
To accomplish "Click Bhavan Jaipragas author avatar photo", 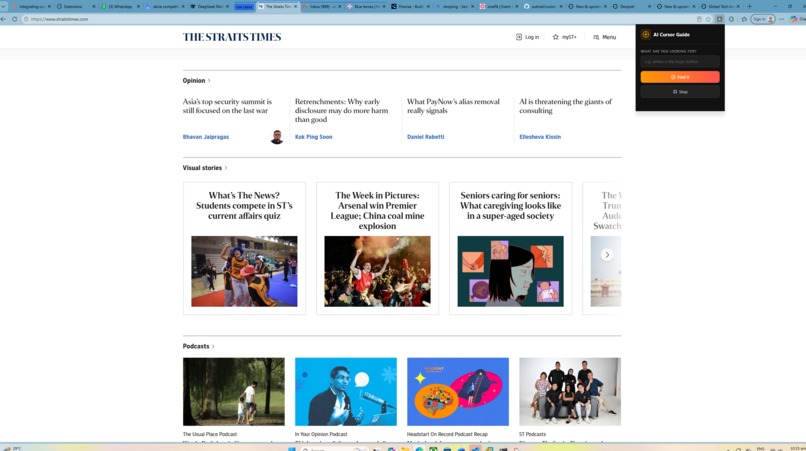I will tap(277, 137).
